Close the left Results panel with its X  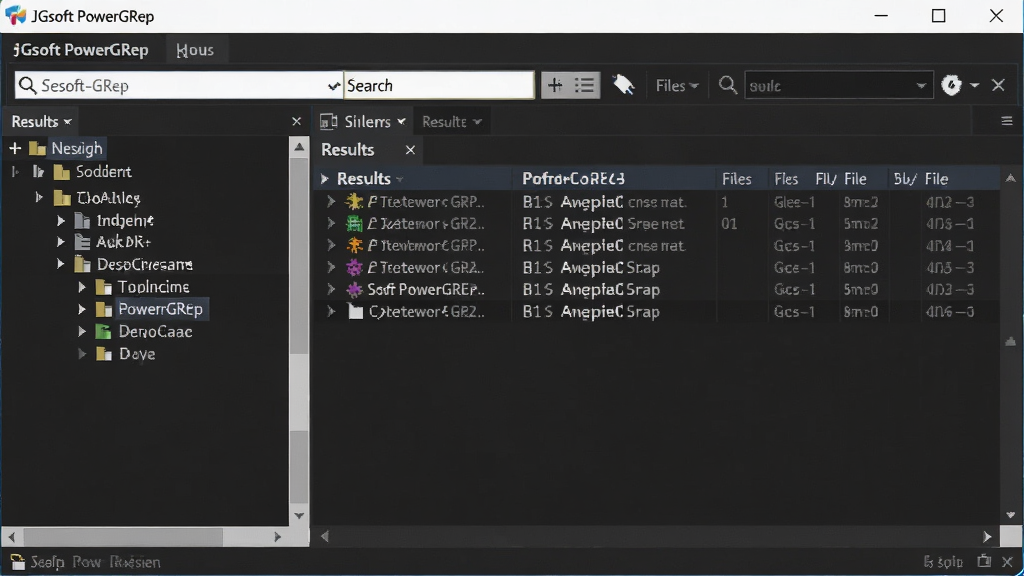296,121
